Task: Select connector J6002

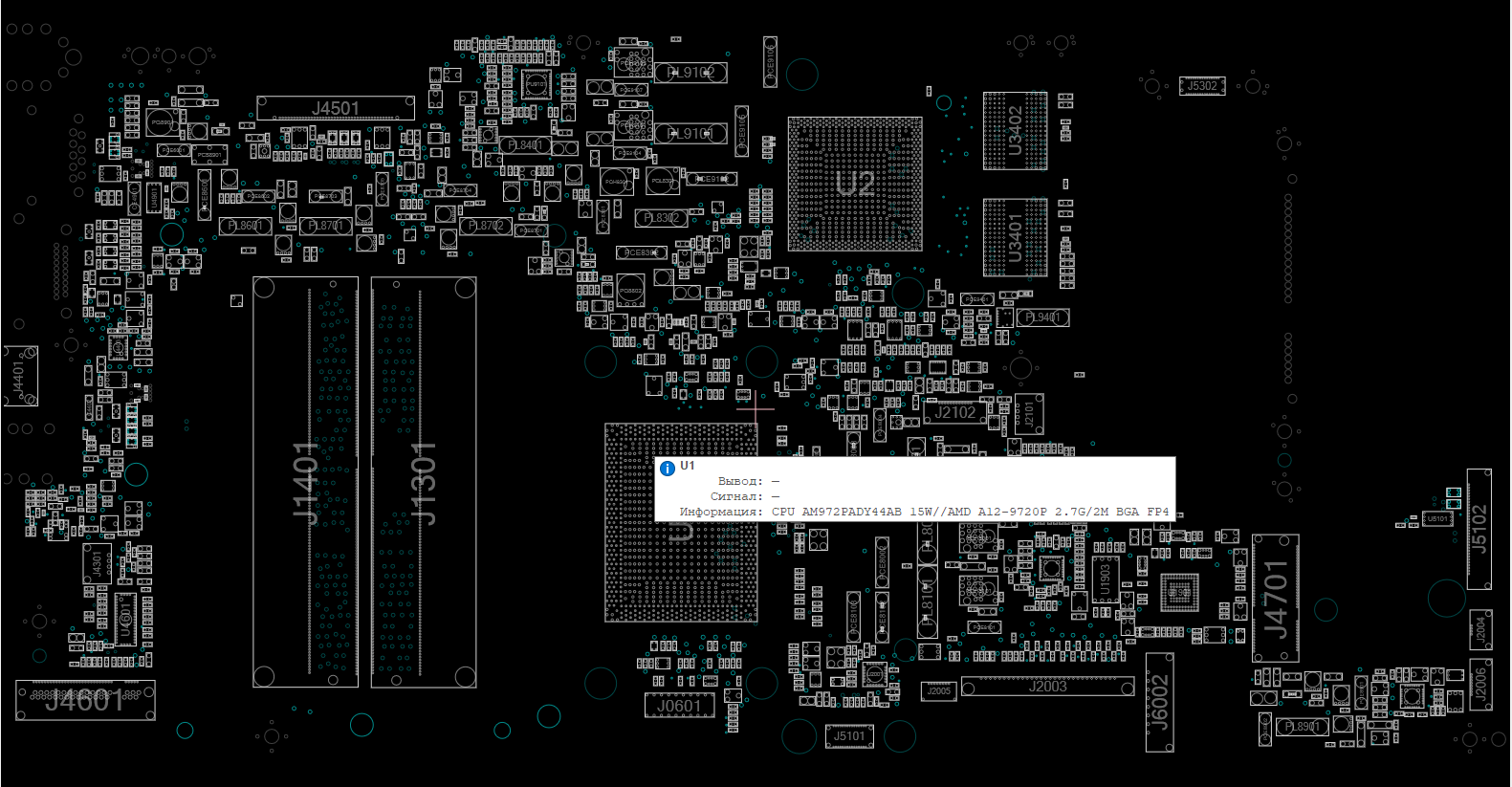Action: [1159, 702]
